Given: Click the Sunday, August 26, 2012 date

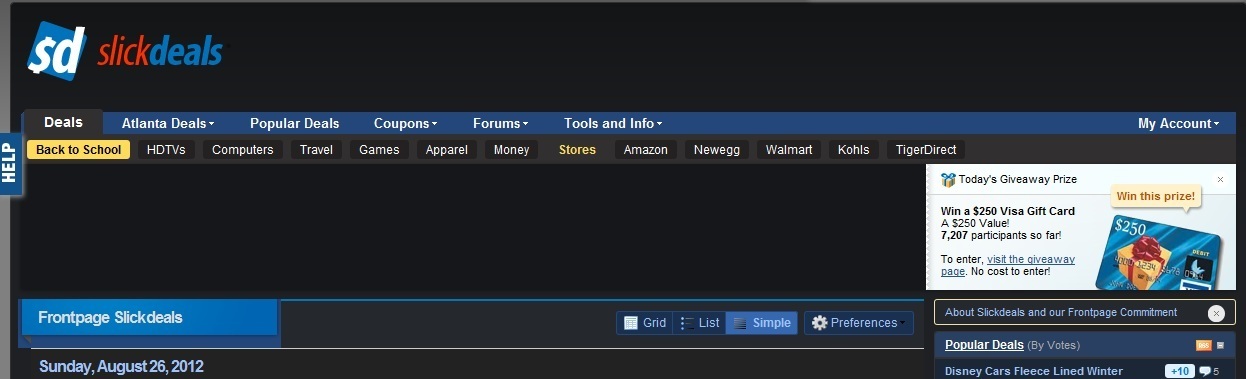Looking at the screenshot, I should [x=121, y=367].
